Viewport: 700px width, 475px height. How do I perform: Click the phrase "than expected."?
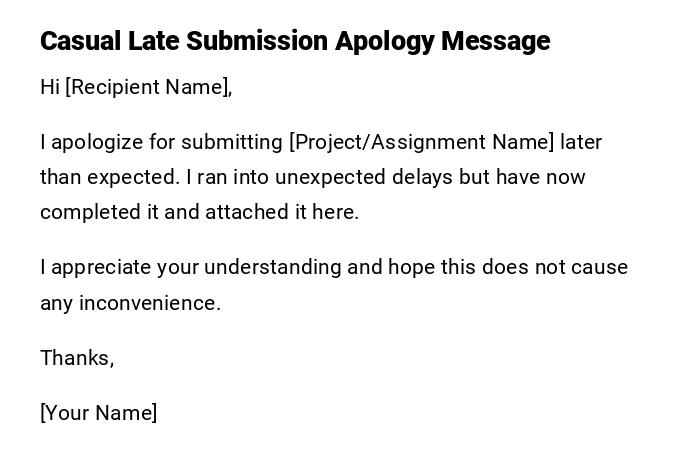[x=110, y=177]
